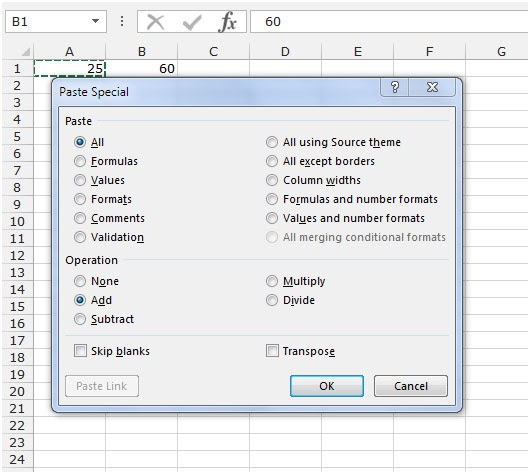Select row 23 header

18,442
